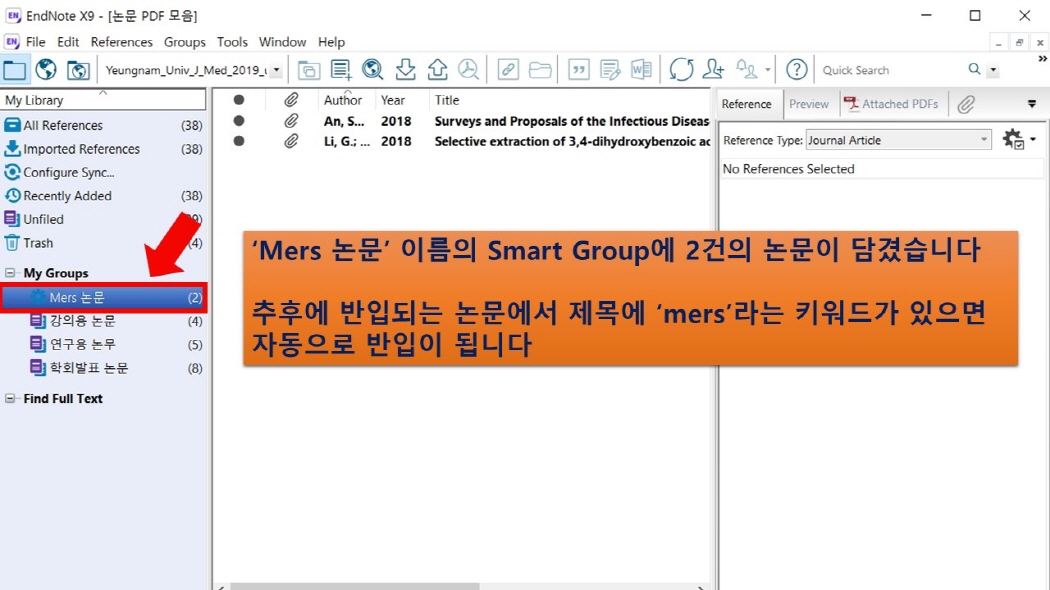1050x590 pixels.
Task: Expand the Activity Feed dropdown arrow
Action: pyautogui.click(x=767, y=70)
